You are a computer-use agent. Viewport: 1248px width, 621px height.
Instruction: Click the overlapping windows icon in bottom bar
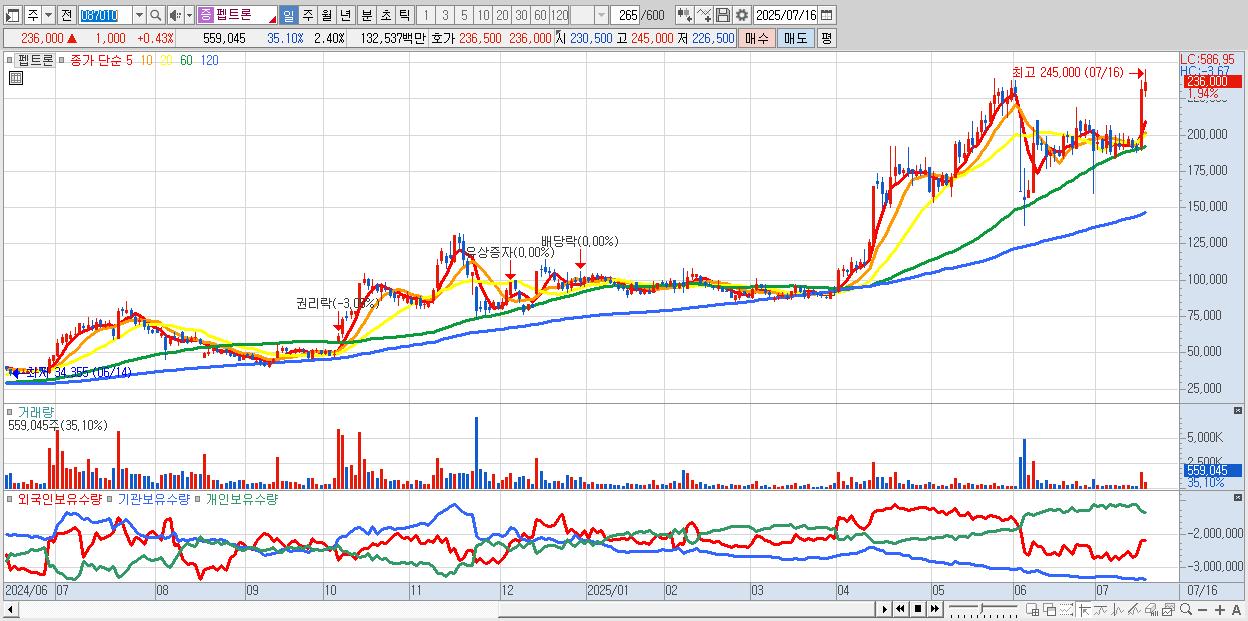tap(1050, 610)
